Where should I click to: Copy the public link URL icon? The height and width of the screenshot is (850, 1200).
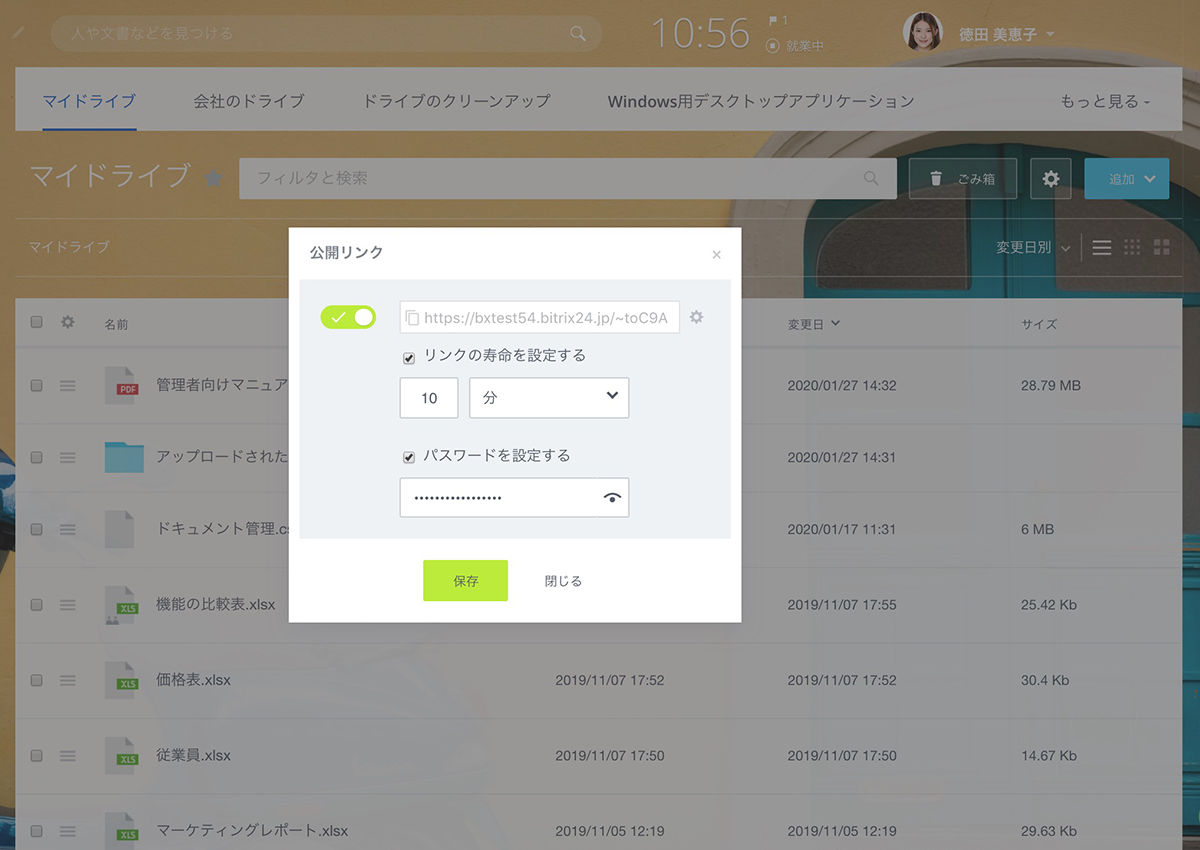point(412,318)
